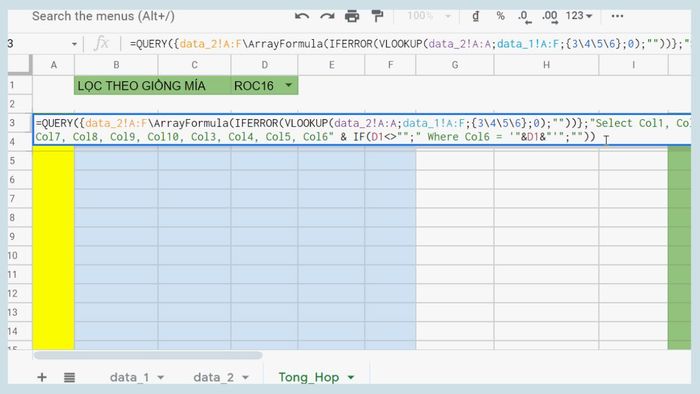
Task: Undo the last action
Action: coord(302,17)
